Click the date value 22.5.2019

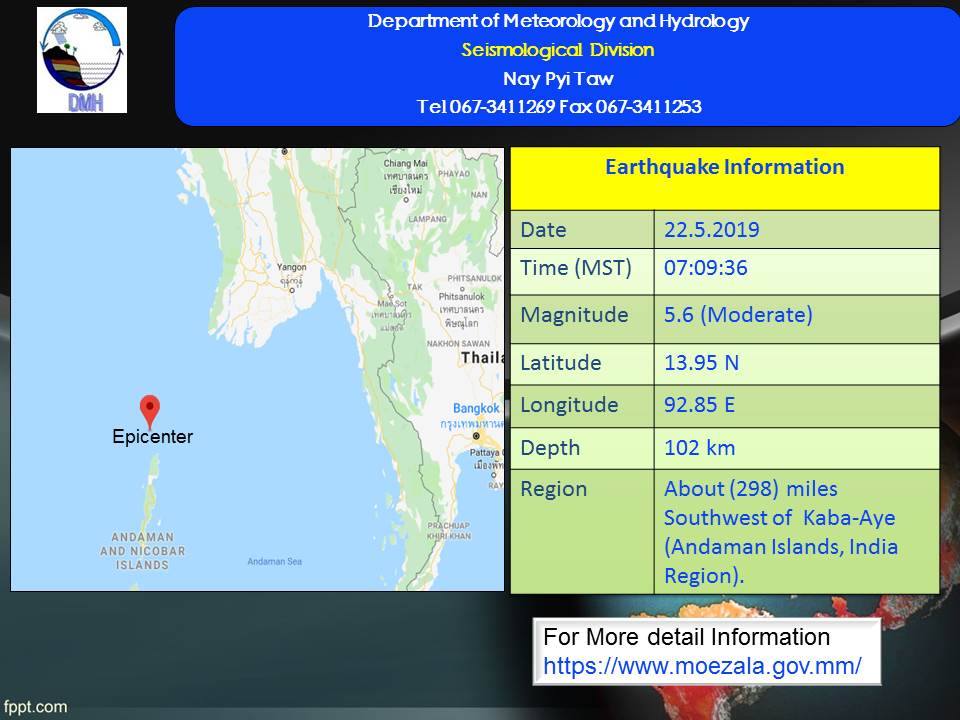(x=712, y=230)
